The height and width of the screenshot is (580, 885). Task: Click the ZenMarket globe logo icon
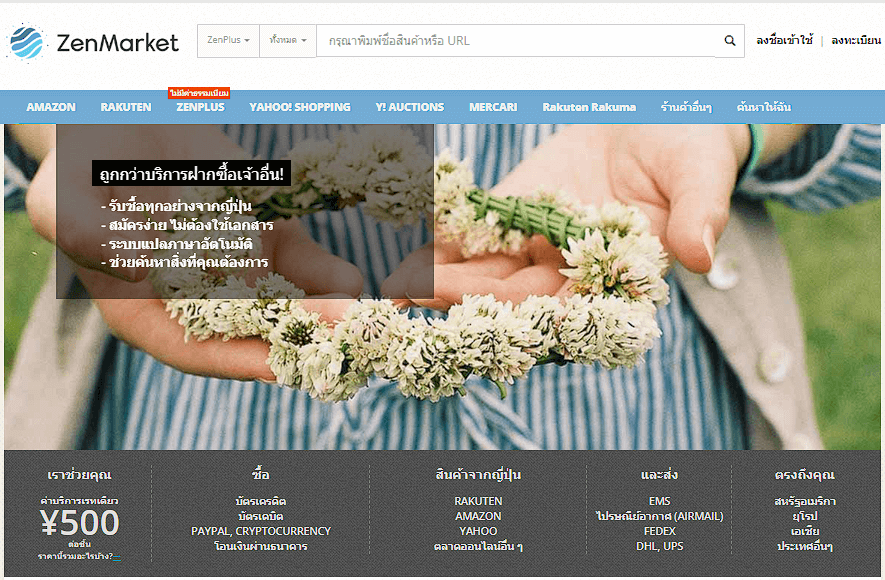tap(26, 42)
